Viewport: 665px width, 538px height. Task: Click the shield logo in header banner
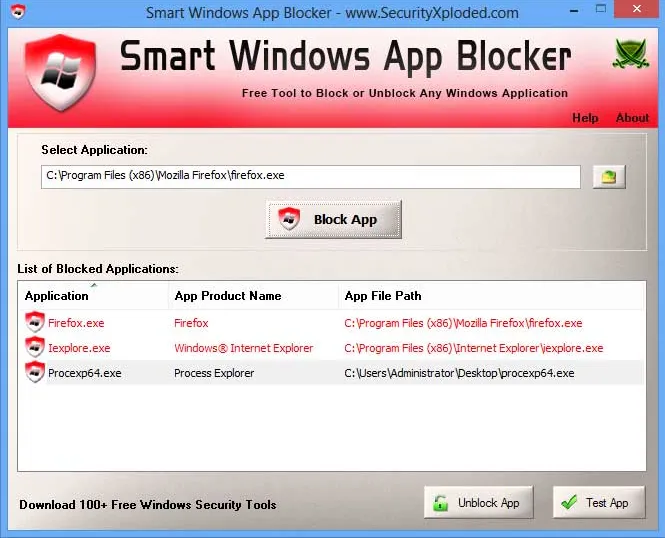[x=61, y=73]
